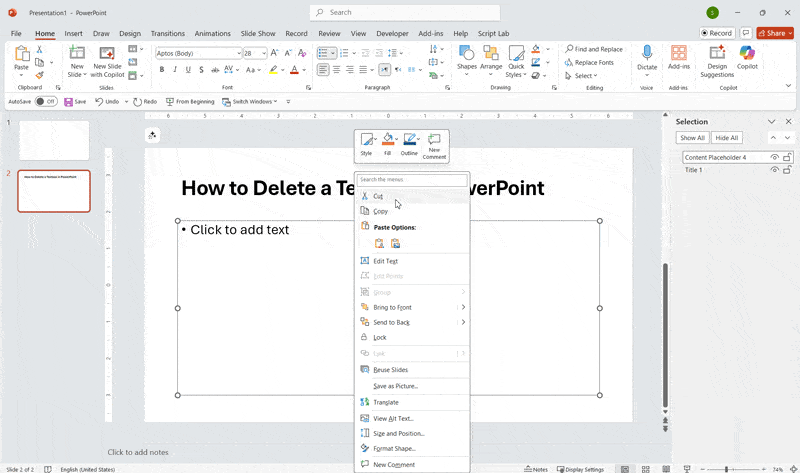Click the Show All button
This screenshot has height=473, width=800.
693,138
